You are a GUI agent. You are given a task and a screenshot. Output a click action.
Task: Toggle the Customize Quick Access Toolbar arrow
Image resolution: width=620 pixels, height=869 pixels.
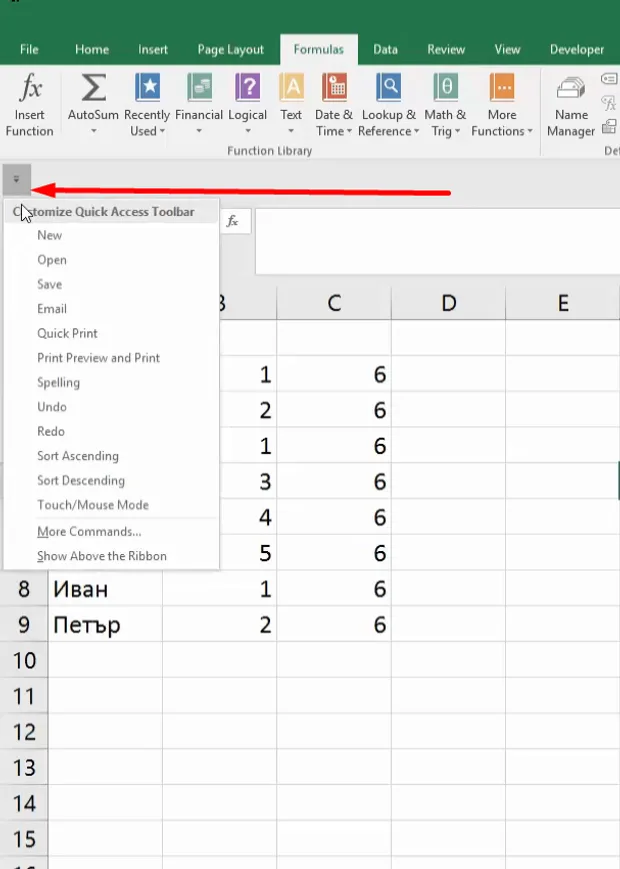coord(17,180)
